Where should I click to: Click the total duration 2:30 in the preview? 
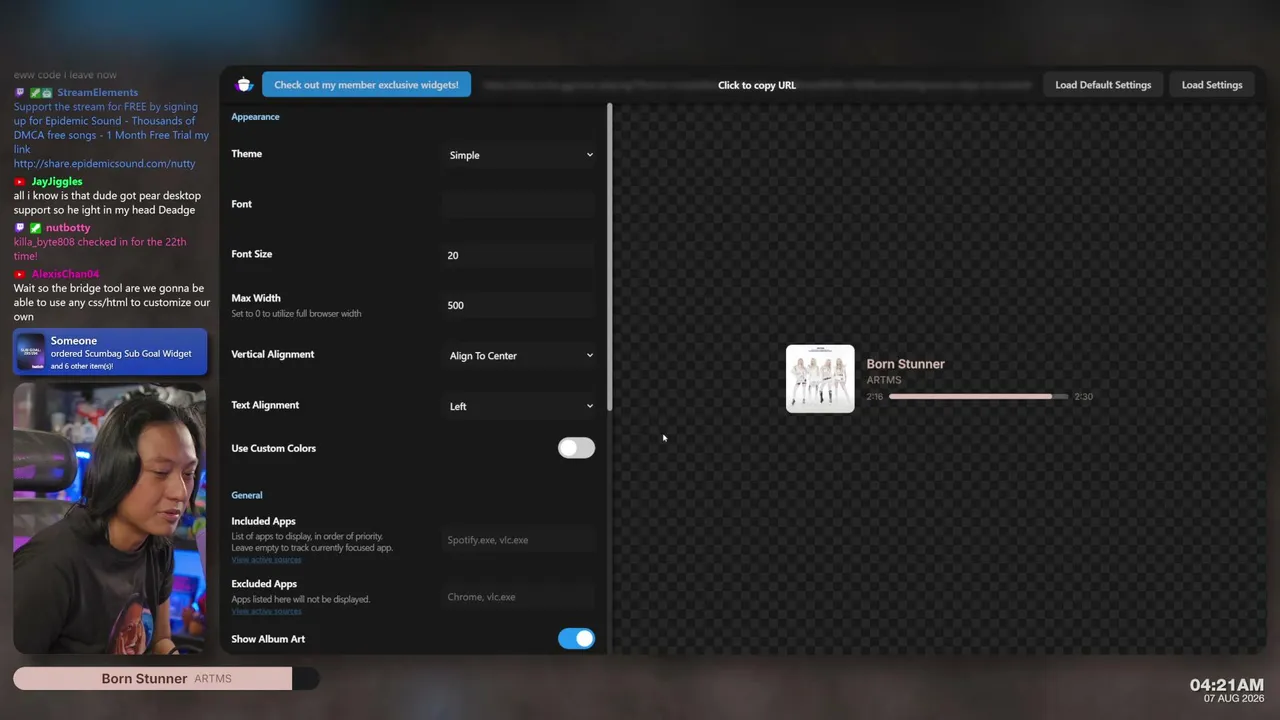click(1083, 397)
